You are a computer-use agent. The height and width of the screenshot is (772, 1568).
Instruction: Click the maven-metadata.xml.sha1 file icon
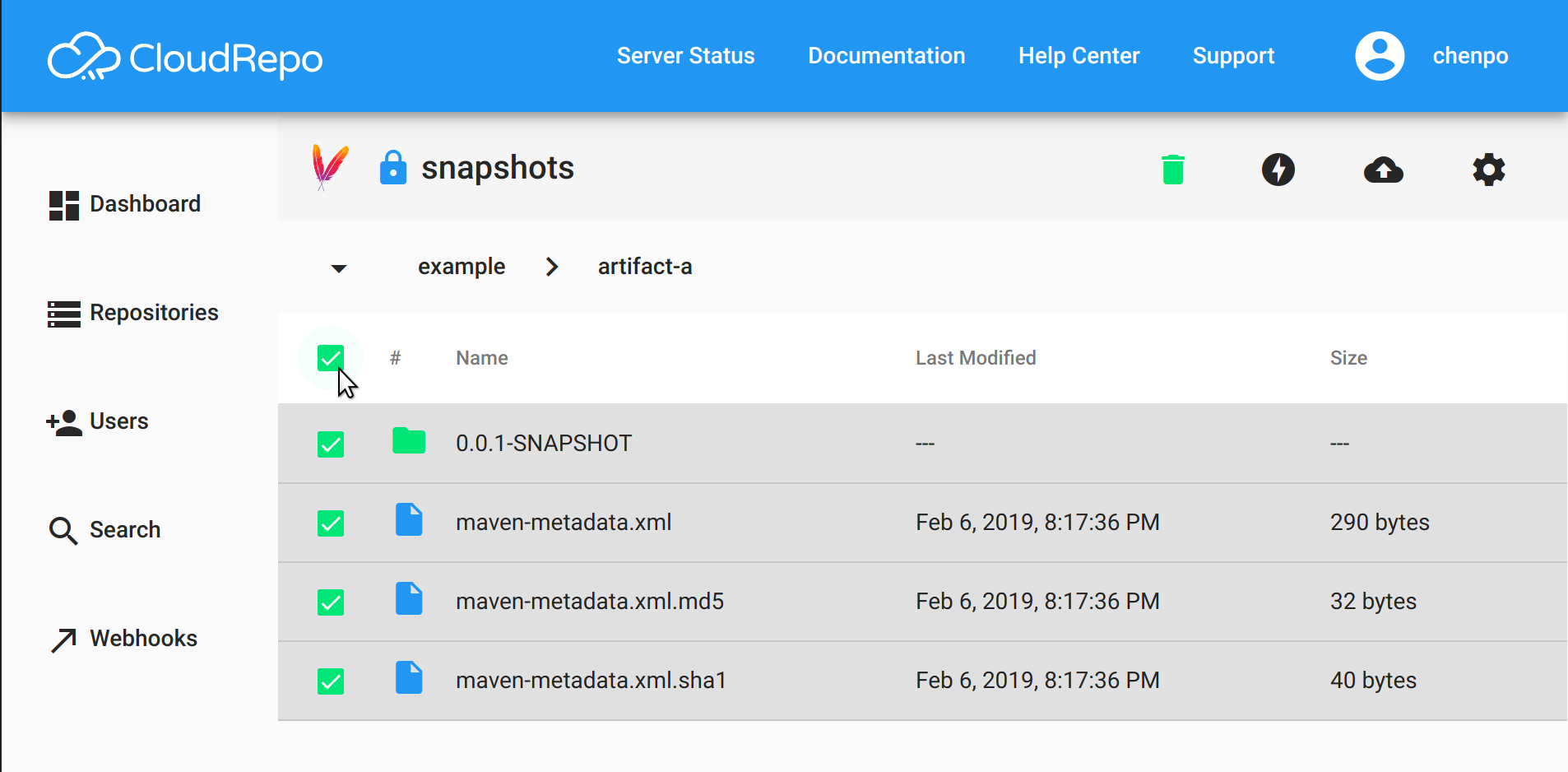409,678
